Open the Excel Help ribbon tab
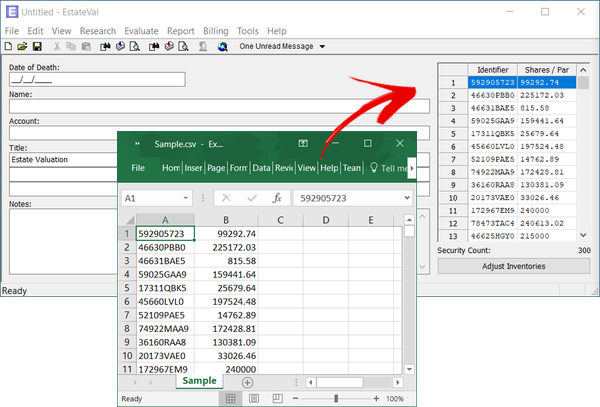 click(x=329, y=168)
